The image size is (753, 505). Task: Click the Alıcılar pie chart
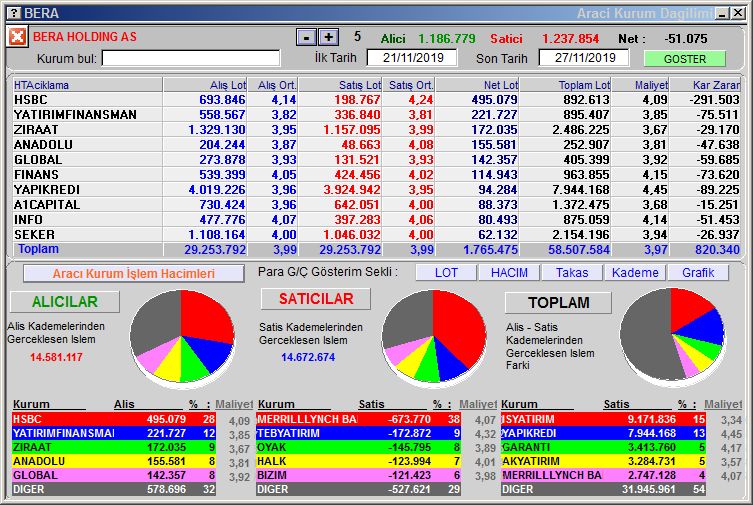pyautogui.click(x=182, y=337)
